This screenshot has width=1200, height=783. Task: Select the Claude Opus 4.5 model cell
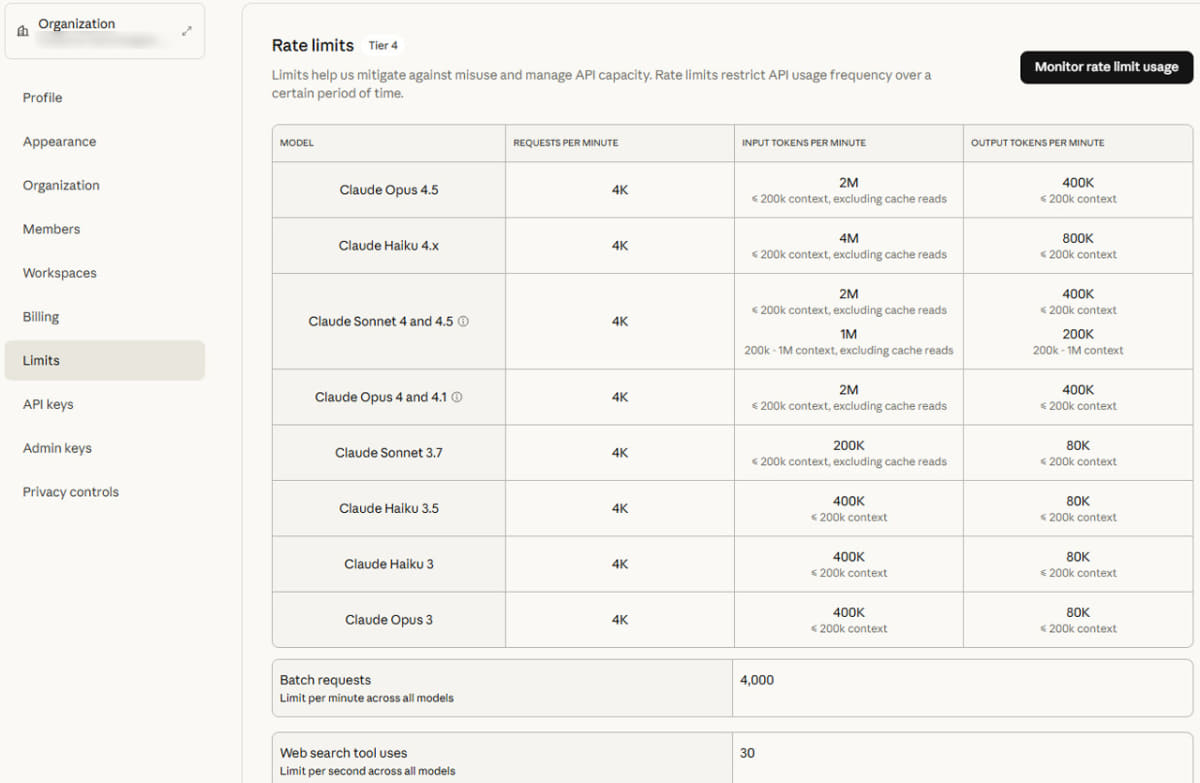click(x=389, y=190)
